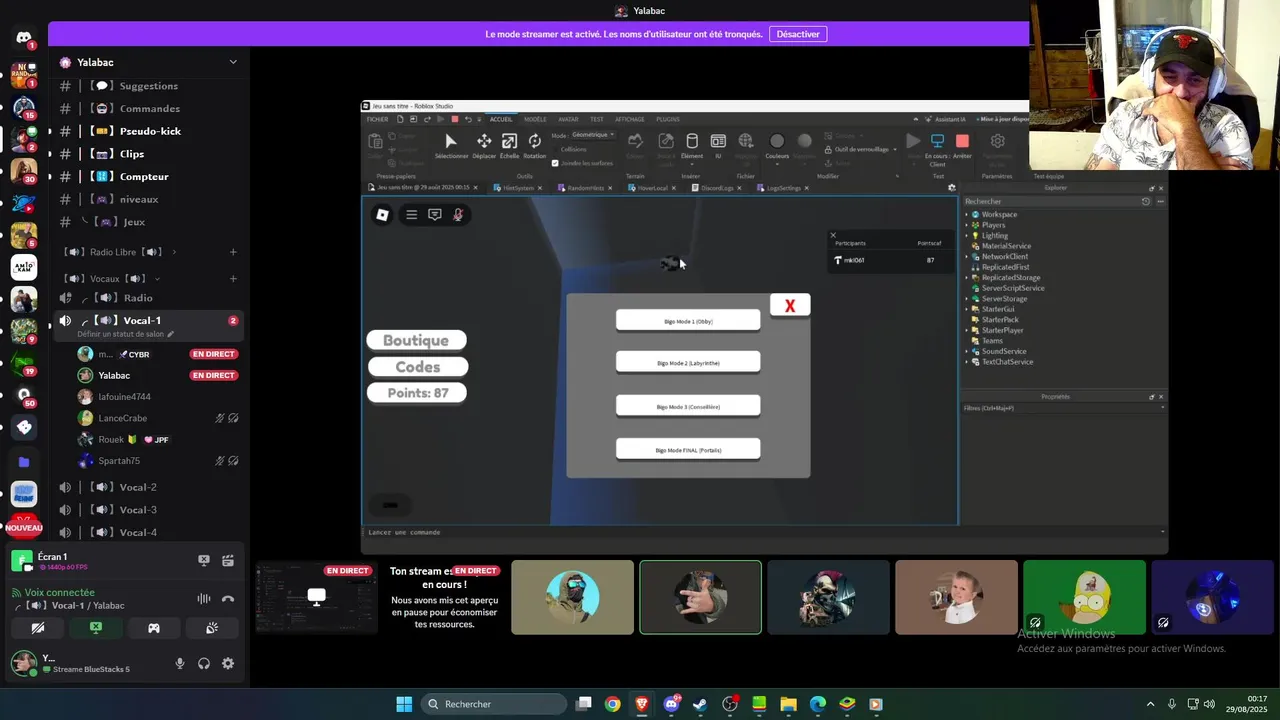Open the Roblox logo menu in the game viewport
Screen dimensions: 1280x720
tap(382, 215)
